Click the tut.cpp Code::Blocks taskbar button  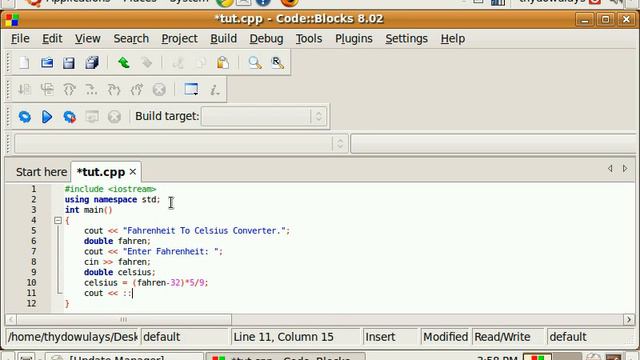(x=285, y=357)
